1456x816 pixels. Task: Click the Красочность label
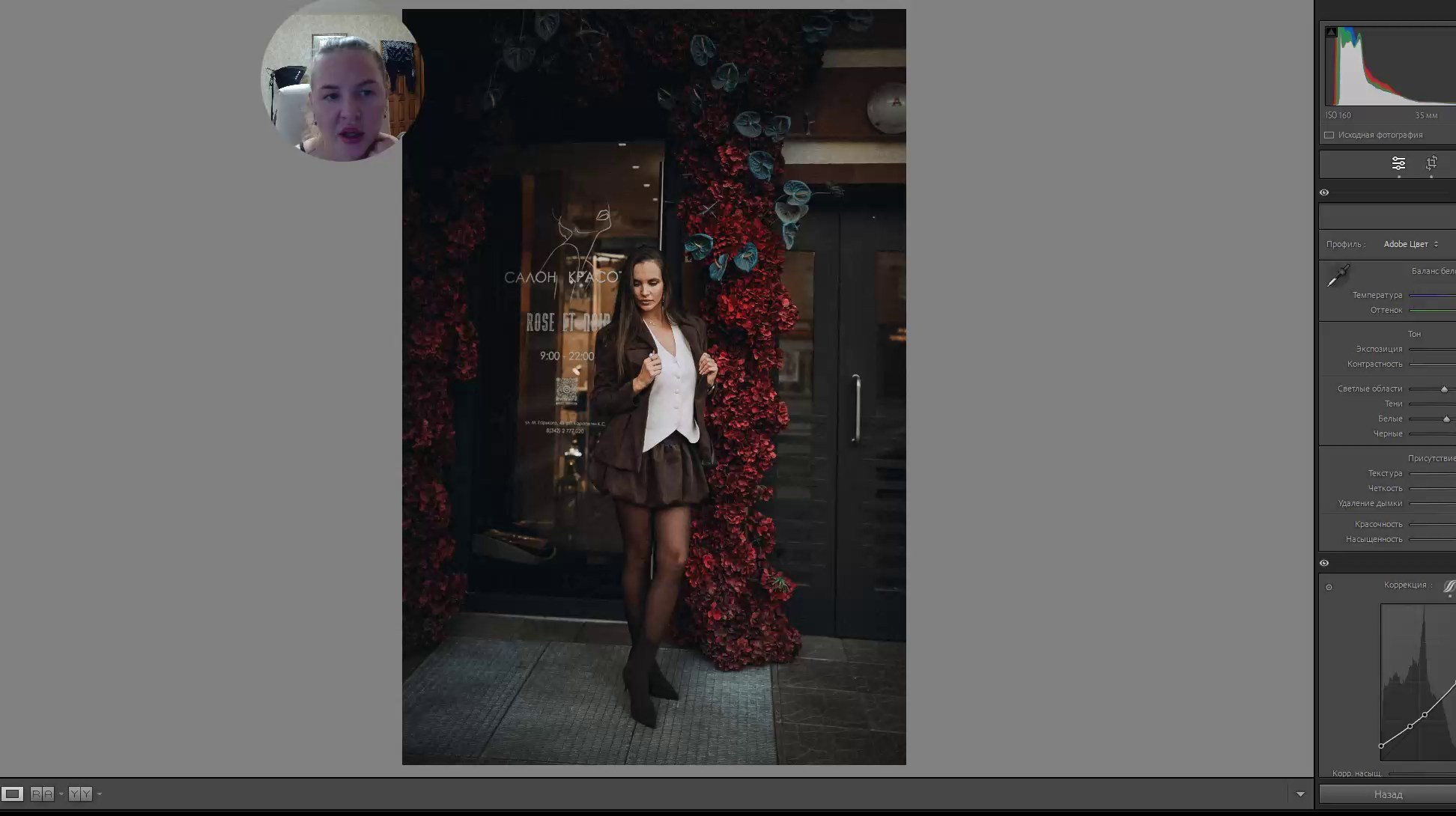click(1378, 524)
